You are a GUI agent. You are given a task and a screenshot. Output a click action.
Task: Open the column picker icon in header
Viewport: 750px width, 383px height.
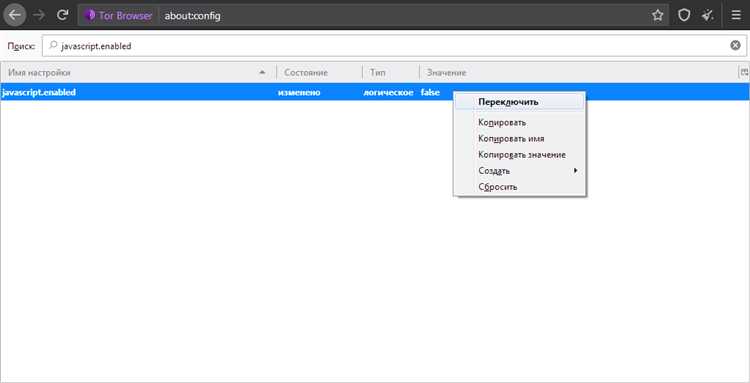click(744, 72)
